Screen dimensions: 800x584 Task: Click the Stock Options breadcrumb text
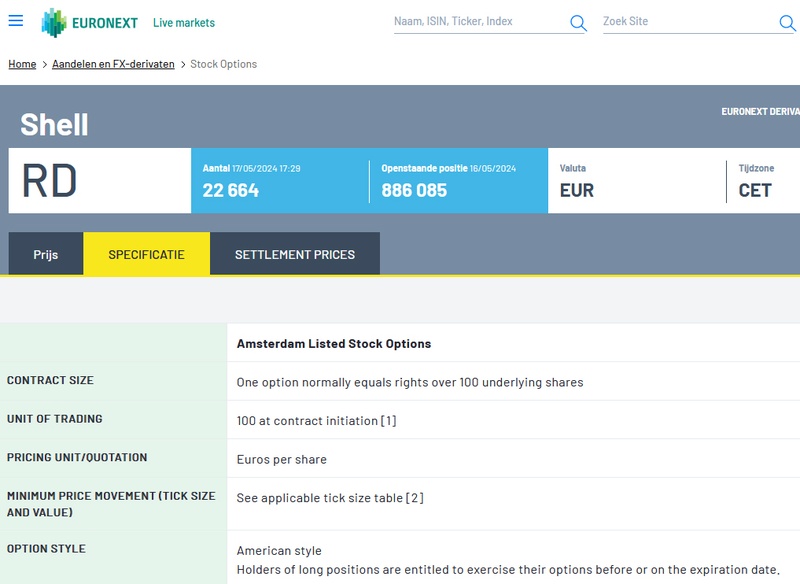coord(223,64)
